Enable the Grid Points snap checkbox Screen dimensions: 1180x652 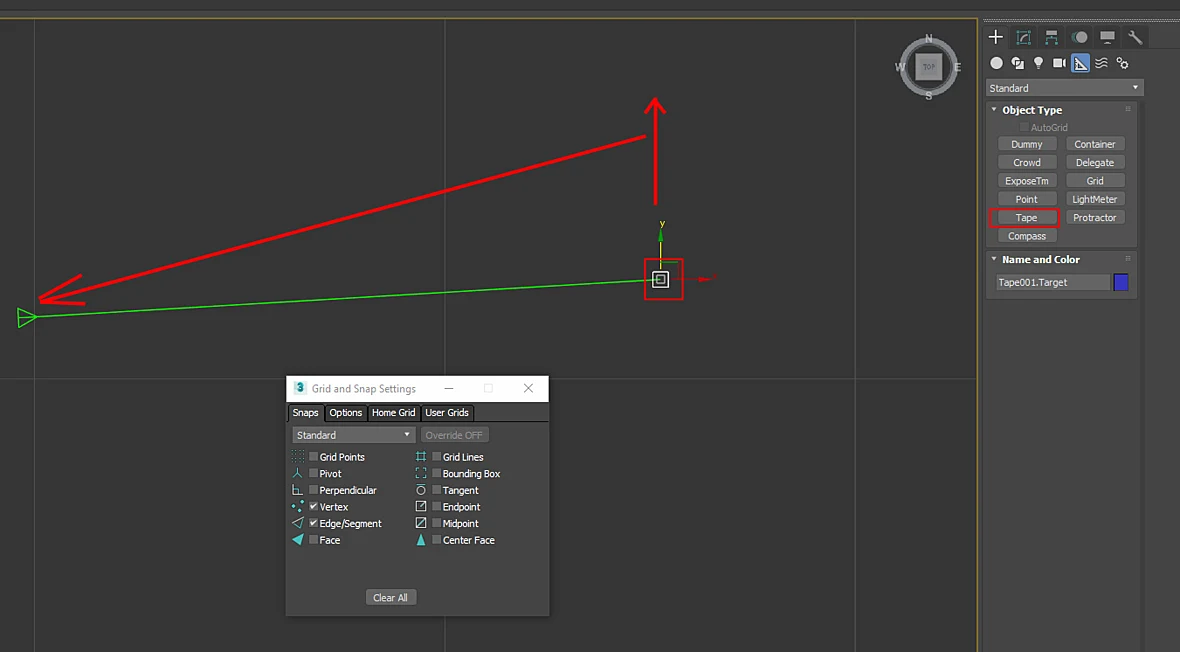(x=314, y=456)
